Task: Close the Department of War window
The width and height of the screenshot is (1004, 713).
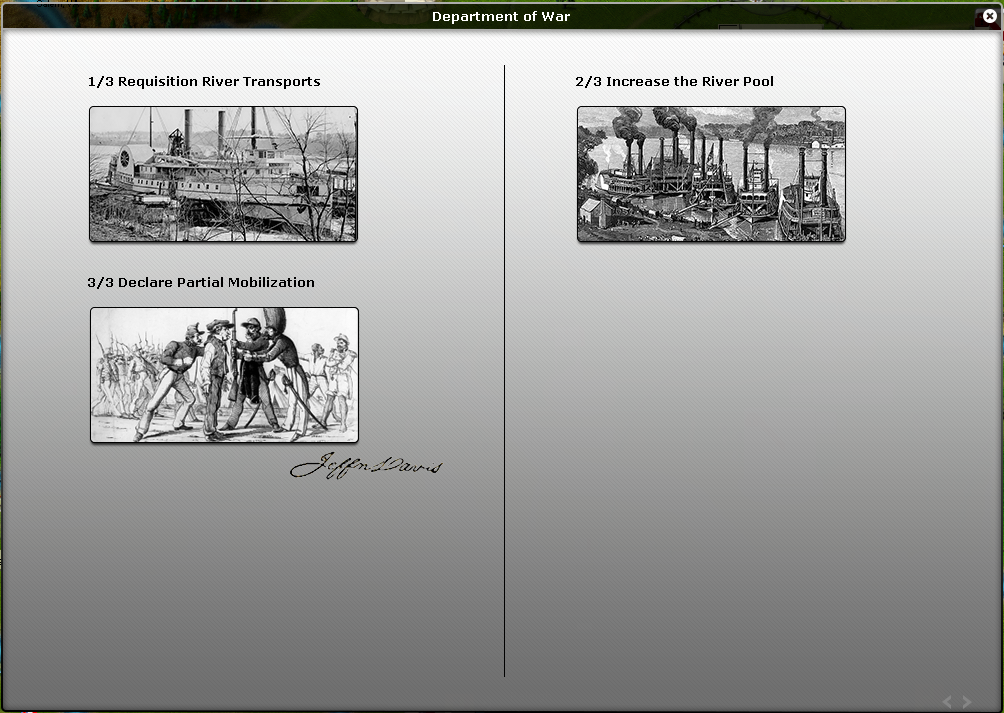Action: [x=991, y=17]
